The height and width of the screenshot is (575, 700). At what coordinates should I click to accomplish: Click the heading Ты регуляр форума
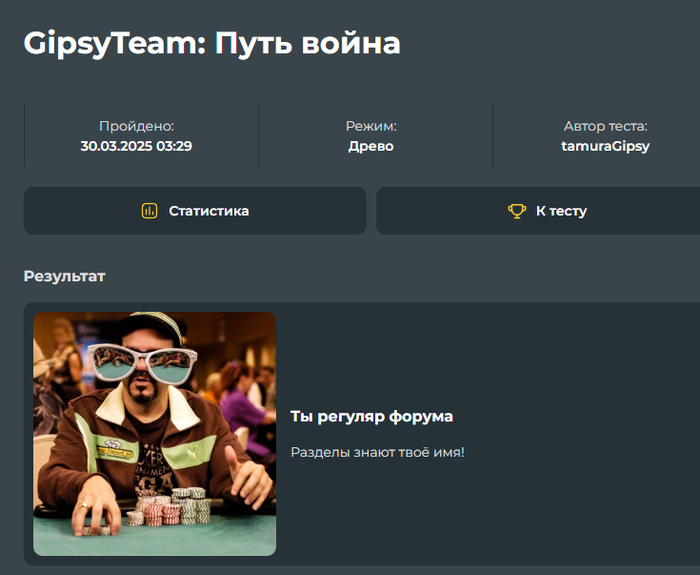click(x=372, y=417)
